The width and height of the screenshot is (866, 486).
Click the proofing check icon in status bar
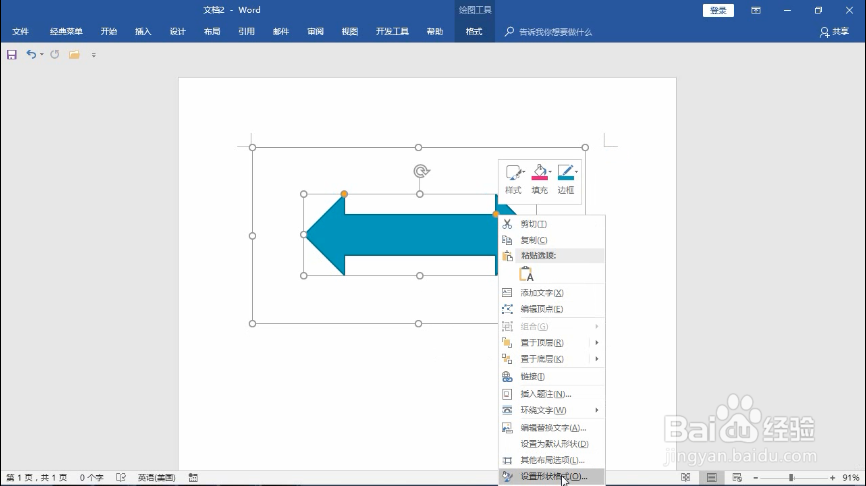pyautogui.click(x=121, y=477)
